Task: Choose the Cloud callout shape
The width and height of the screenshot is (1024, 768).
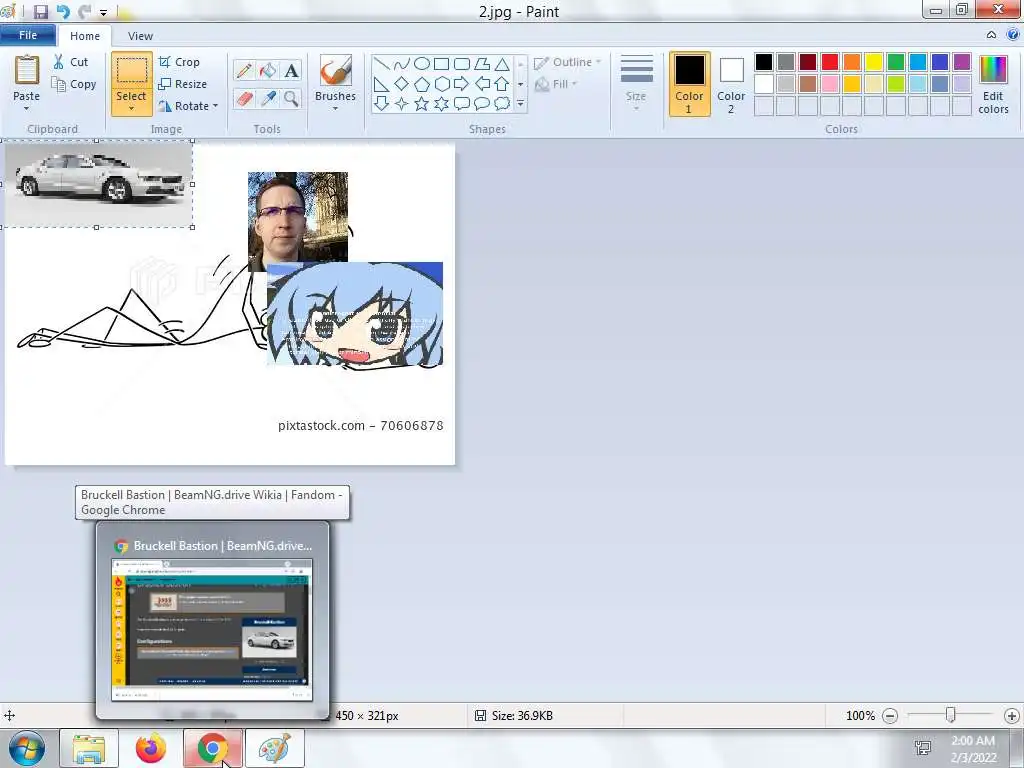Action: pos(502,103)
